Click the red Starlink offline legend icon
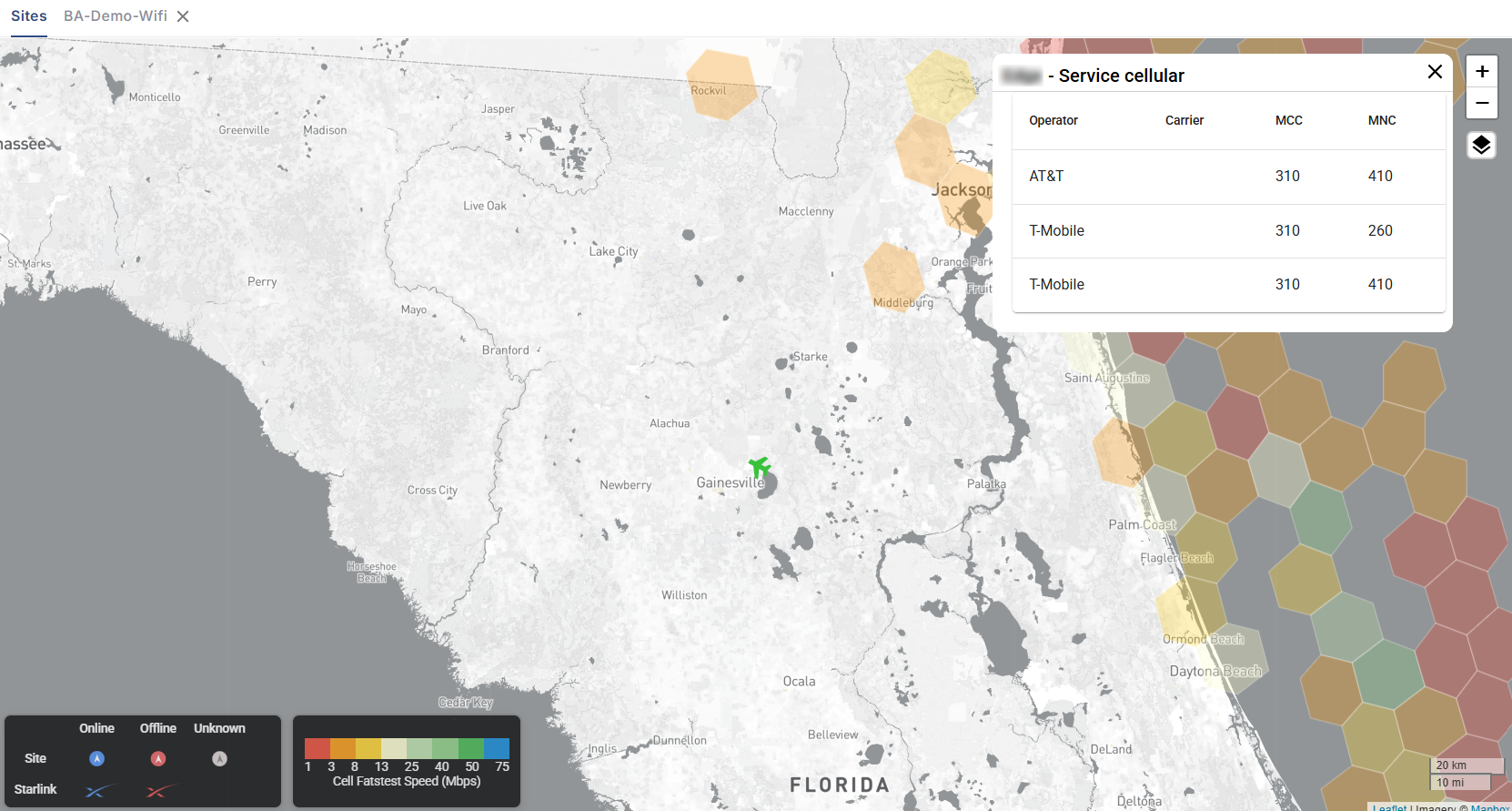This screenshot has height=811, width=1512. 160,790
